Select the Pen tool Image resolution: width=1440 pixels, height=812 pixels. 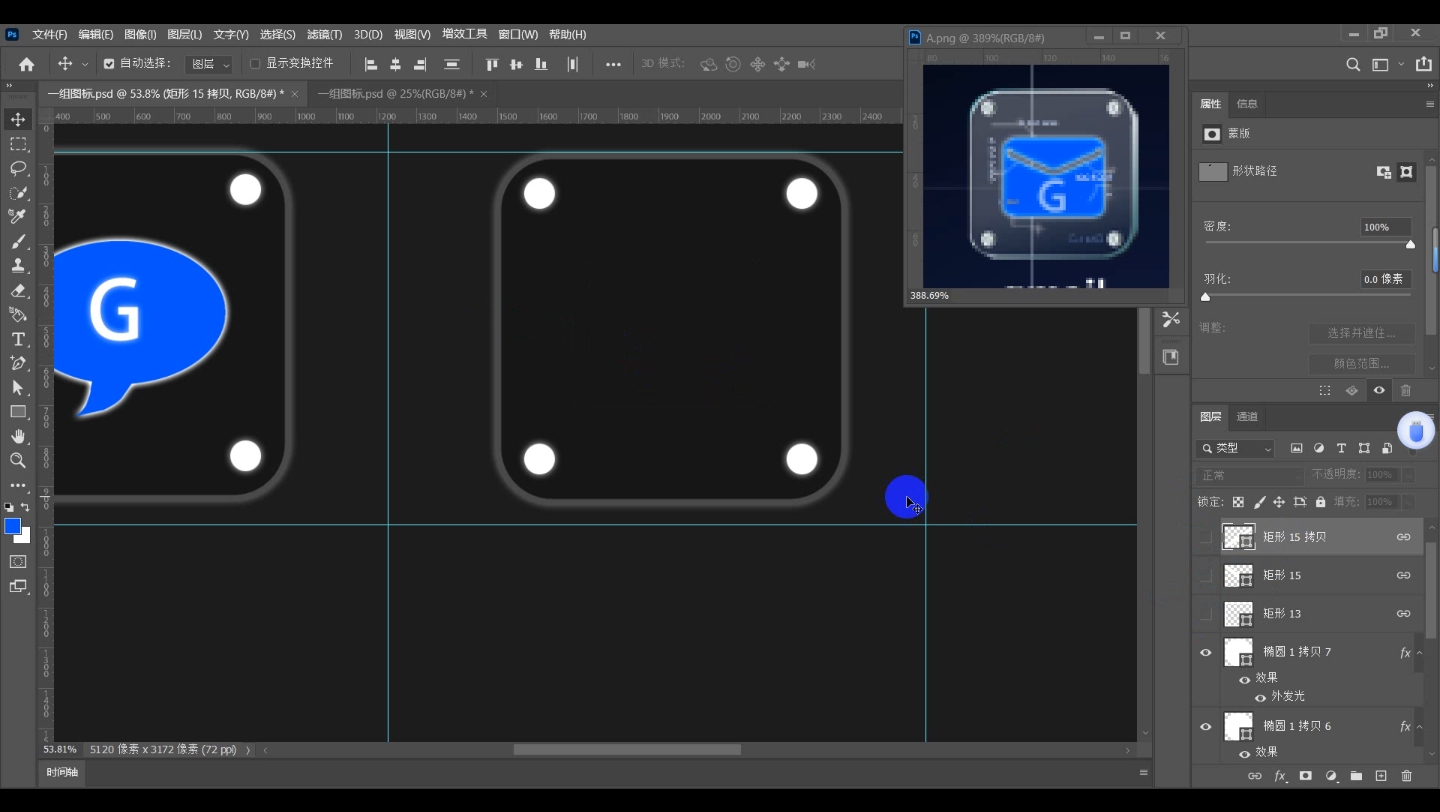(18, 363)
